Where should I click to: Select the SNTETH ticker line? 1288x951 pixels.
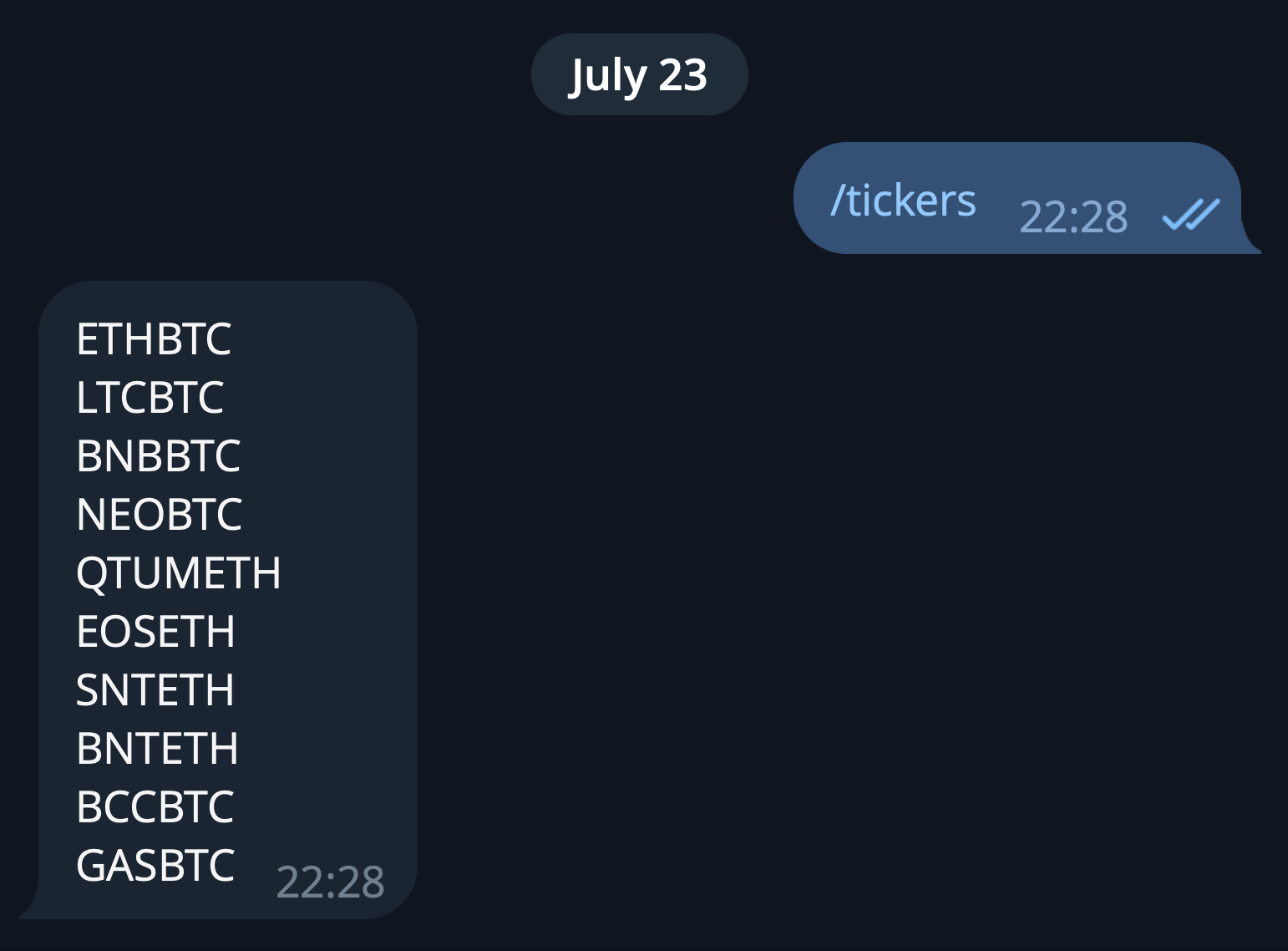coord(155,690)
